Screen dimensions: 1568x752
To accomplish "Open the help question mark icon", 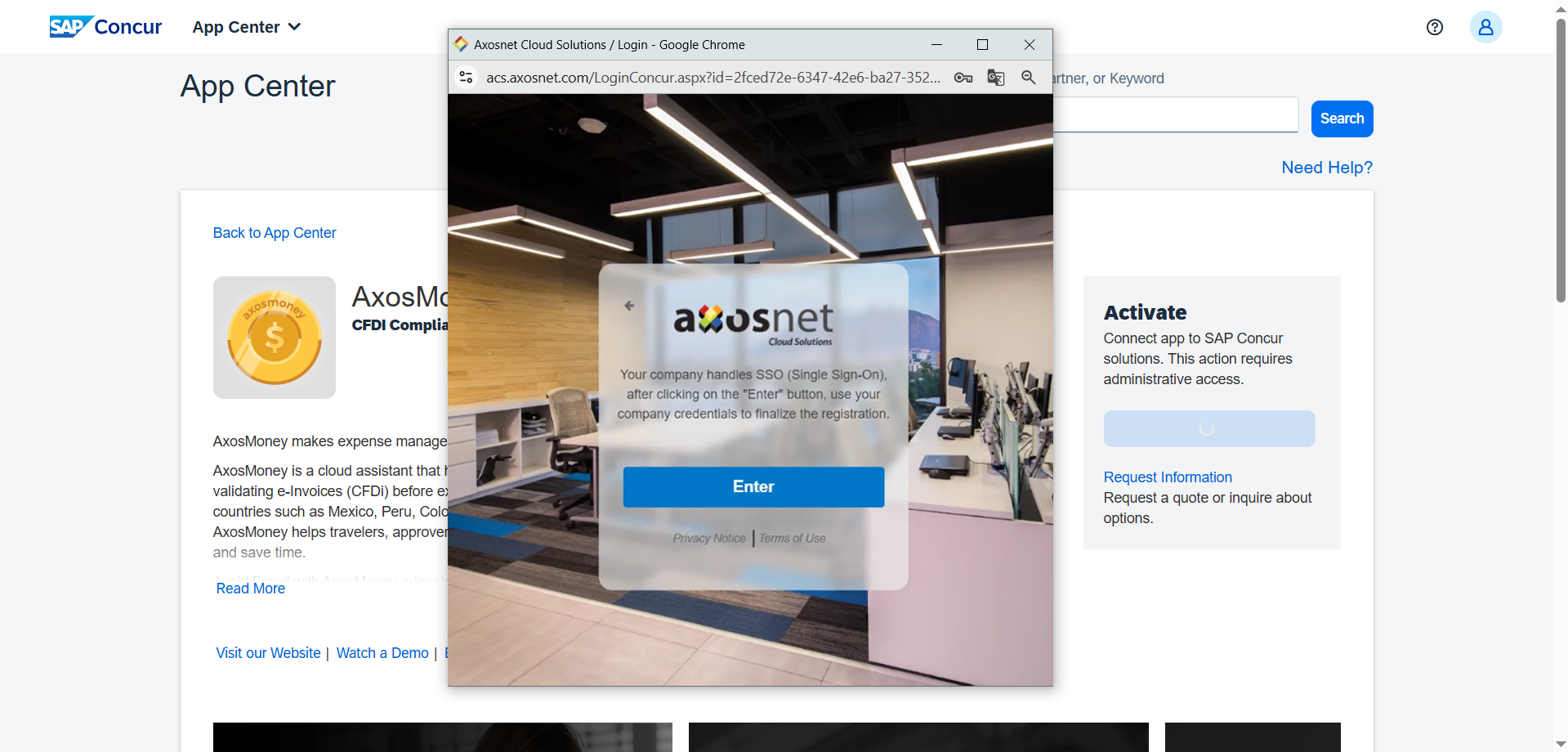I will click(x=1434, y=27).
